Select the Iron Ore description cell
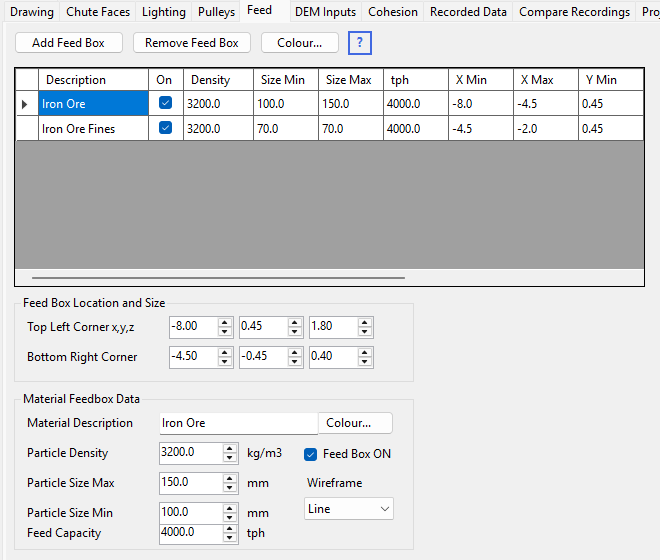This screenshot has height=560, width=660. 93,103
